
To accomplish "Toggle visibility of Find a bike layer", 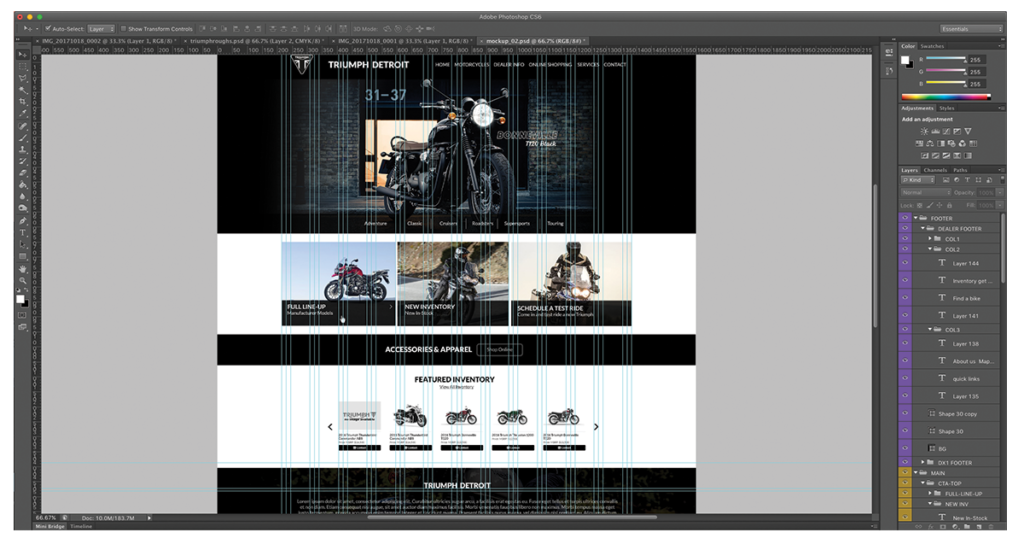I will (905, 298).
